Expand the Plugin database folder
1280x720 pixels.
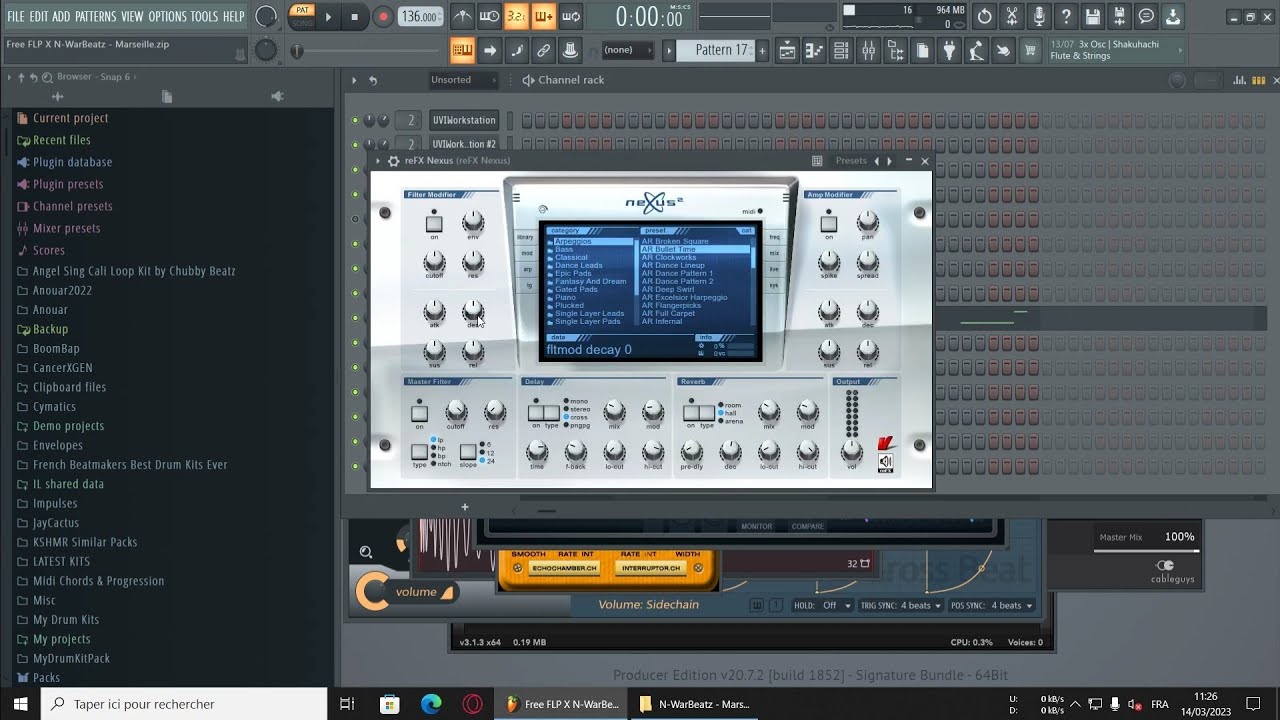(72, 162)
